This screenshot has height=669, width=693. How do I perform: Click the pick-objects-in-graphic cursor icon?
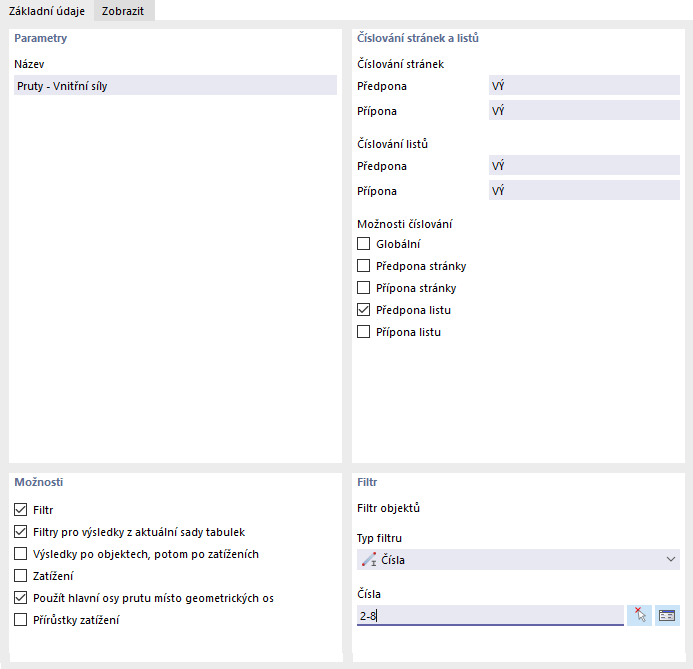640,616
